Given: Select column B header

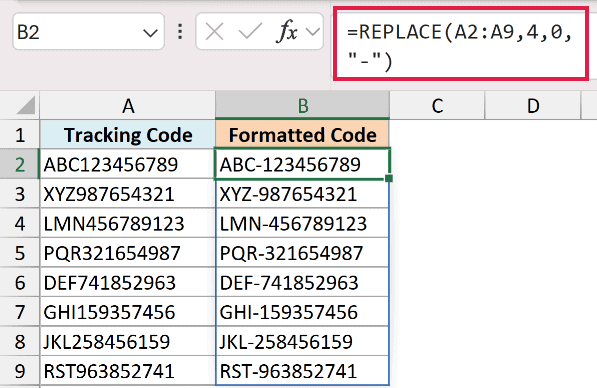Looking at the screenshot, I should pyautogui.click(x=303, y=105).
